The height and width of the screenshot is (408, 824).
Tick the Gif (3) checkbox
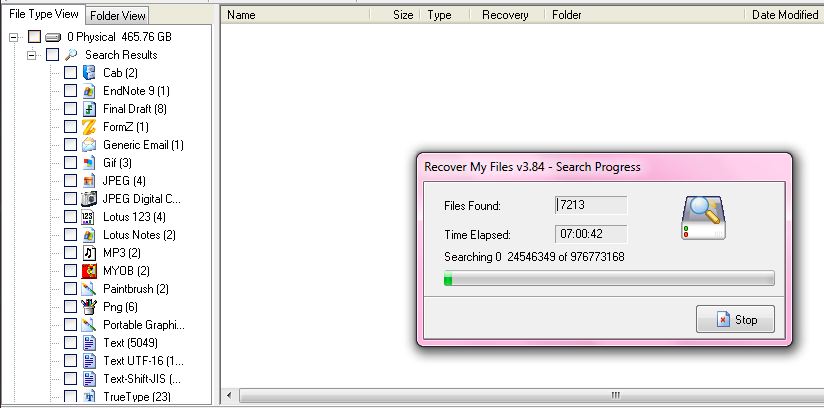point(70,163)
